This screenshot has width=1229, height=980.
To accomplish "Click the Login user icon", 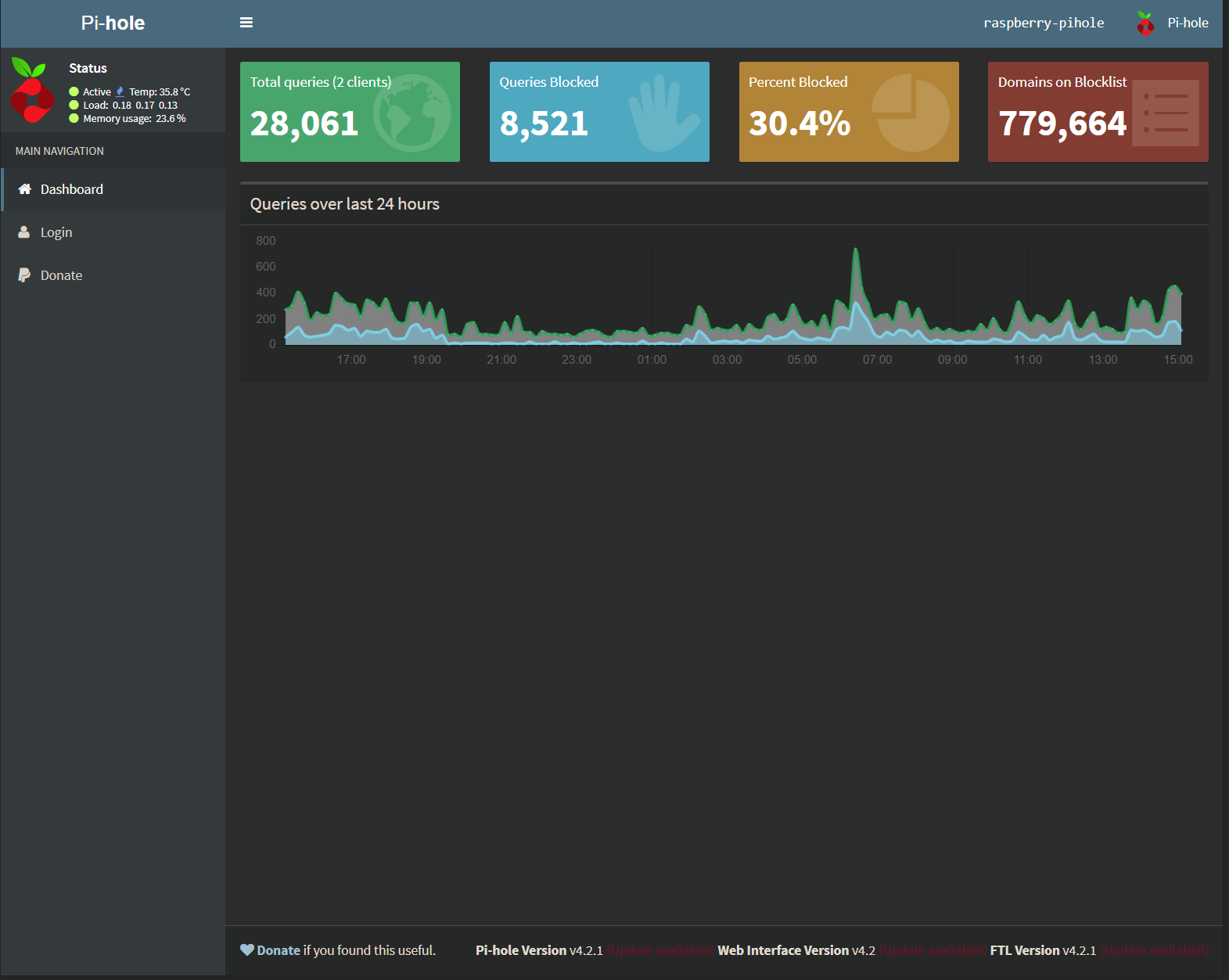I will click(x=24, y=232).
